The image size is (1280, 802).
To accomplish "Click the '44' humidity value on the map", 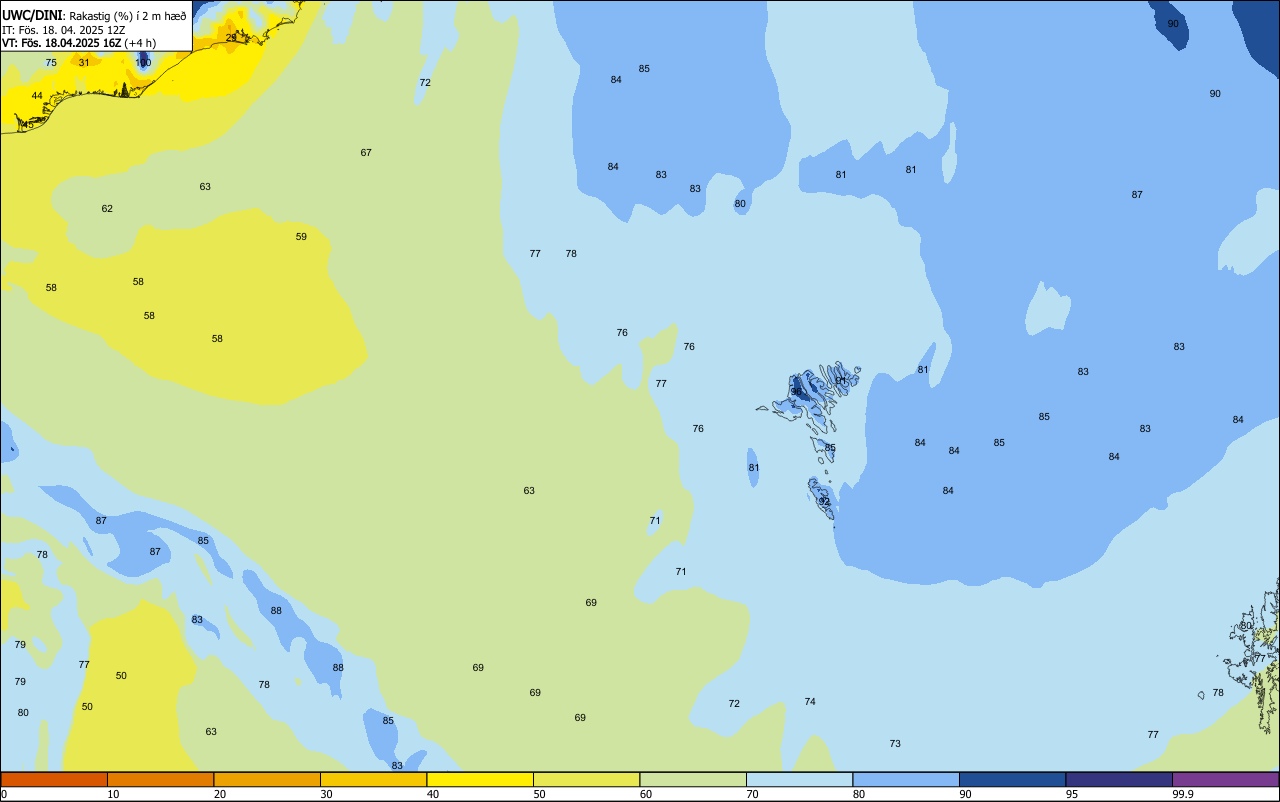I will click(x=37, y=96).
